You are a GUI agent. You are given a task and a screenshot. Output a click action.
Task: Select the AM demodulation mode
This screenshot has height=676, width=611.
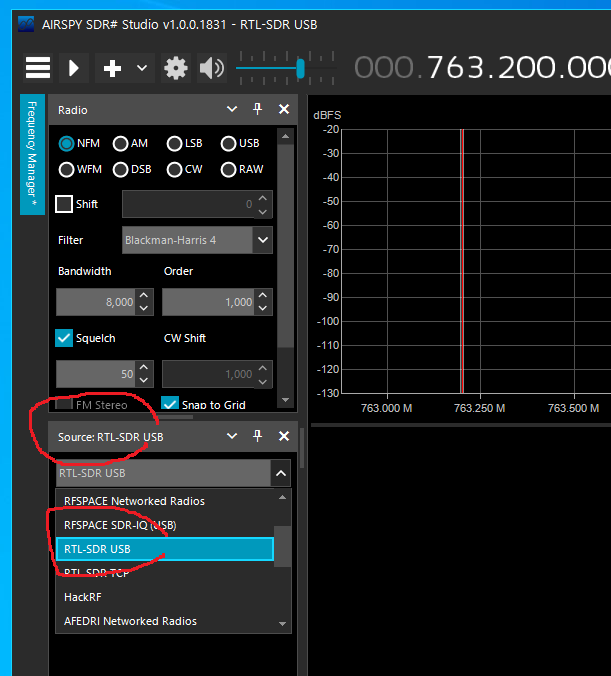coord(121,143)
